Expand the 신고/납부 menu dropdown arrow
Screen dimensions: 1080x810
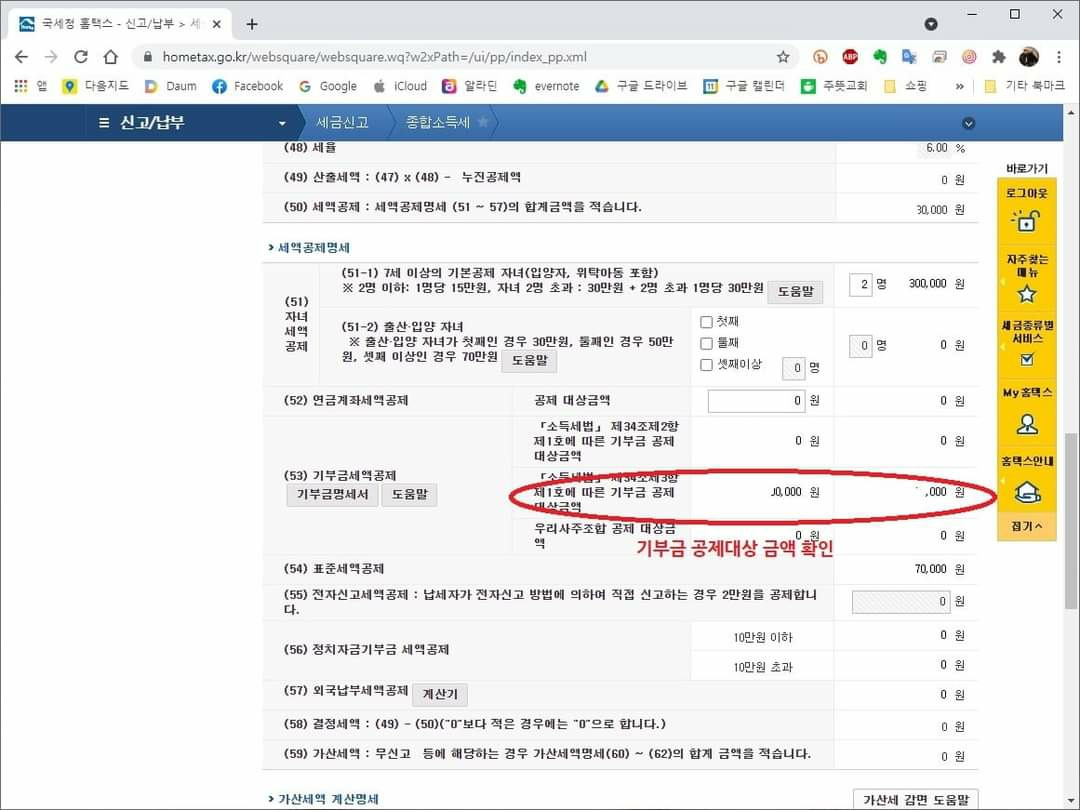tap(282, 123)
